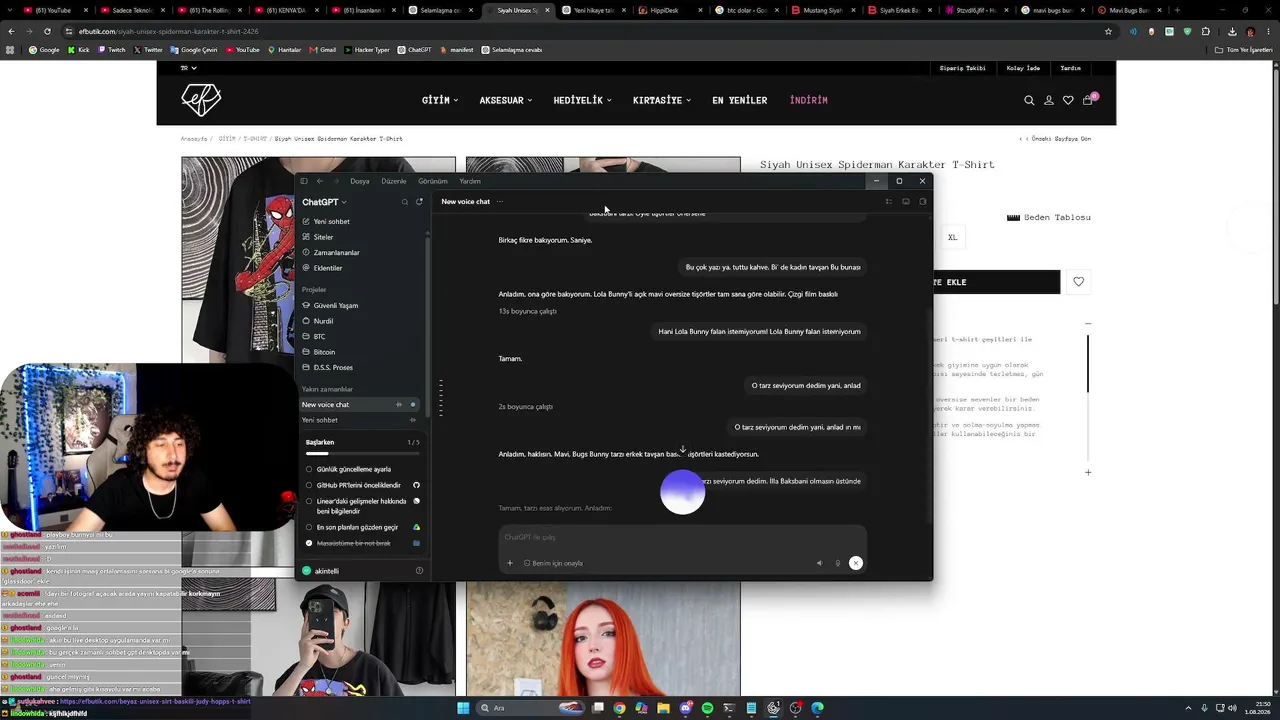Check off Linear'daki gelişmeler task
This screenshot has width=1280, height=720.
[x=309, y=501]
